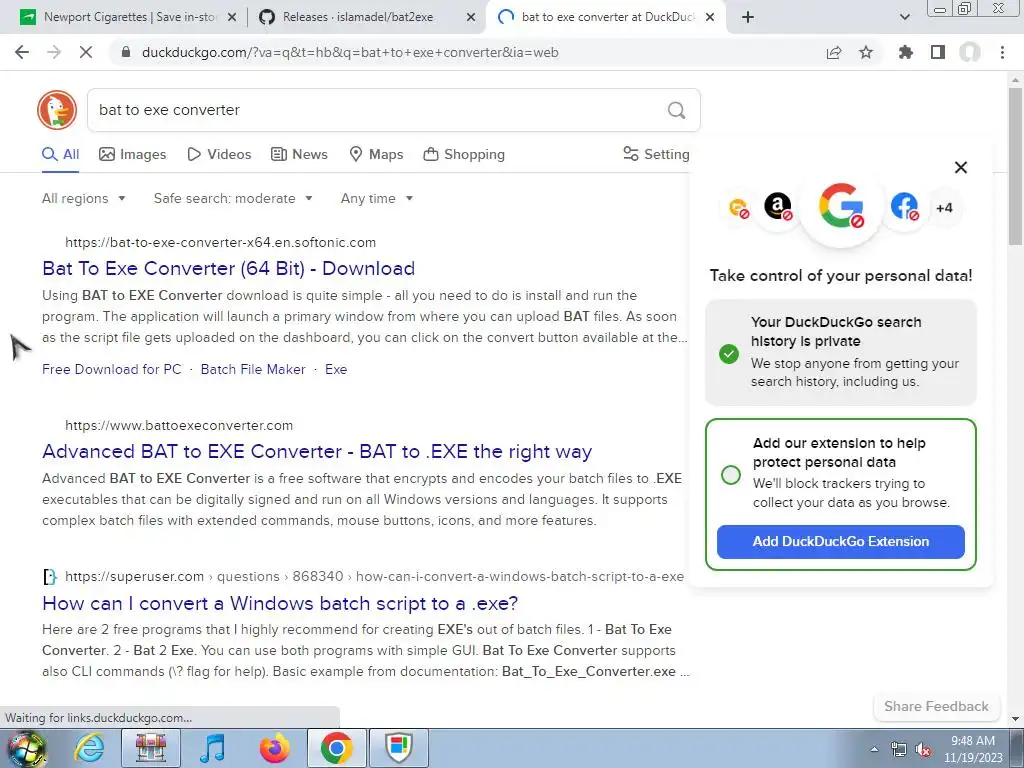Stop loading the page
1024x768 pixels.
coord(86,52)
